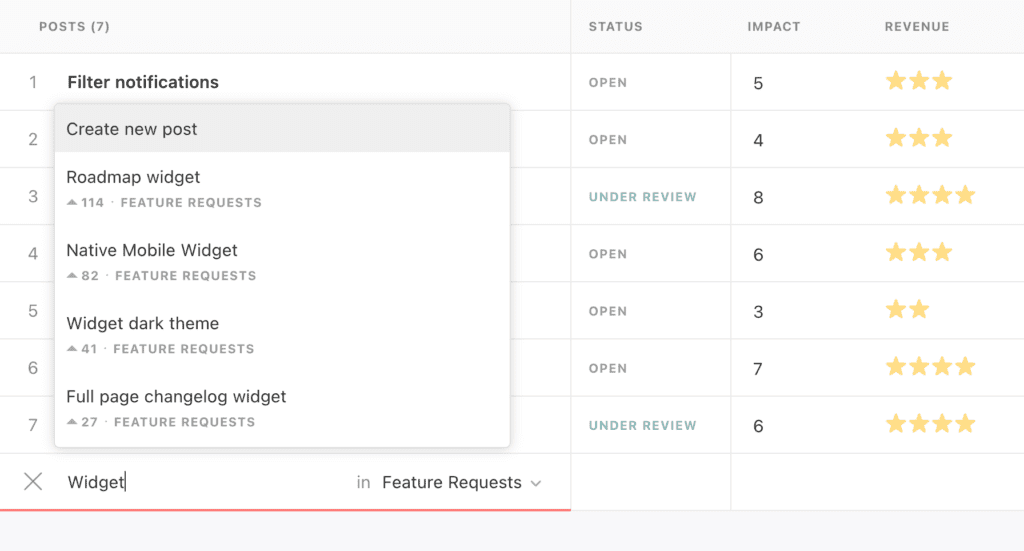Screen dimensions: 1024x551
Task: Click the four-star revenue rating in row 3
Action: [x=929, y=196]
